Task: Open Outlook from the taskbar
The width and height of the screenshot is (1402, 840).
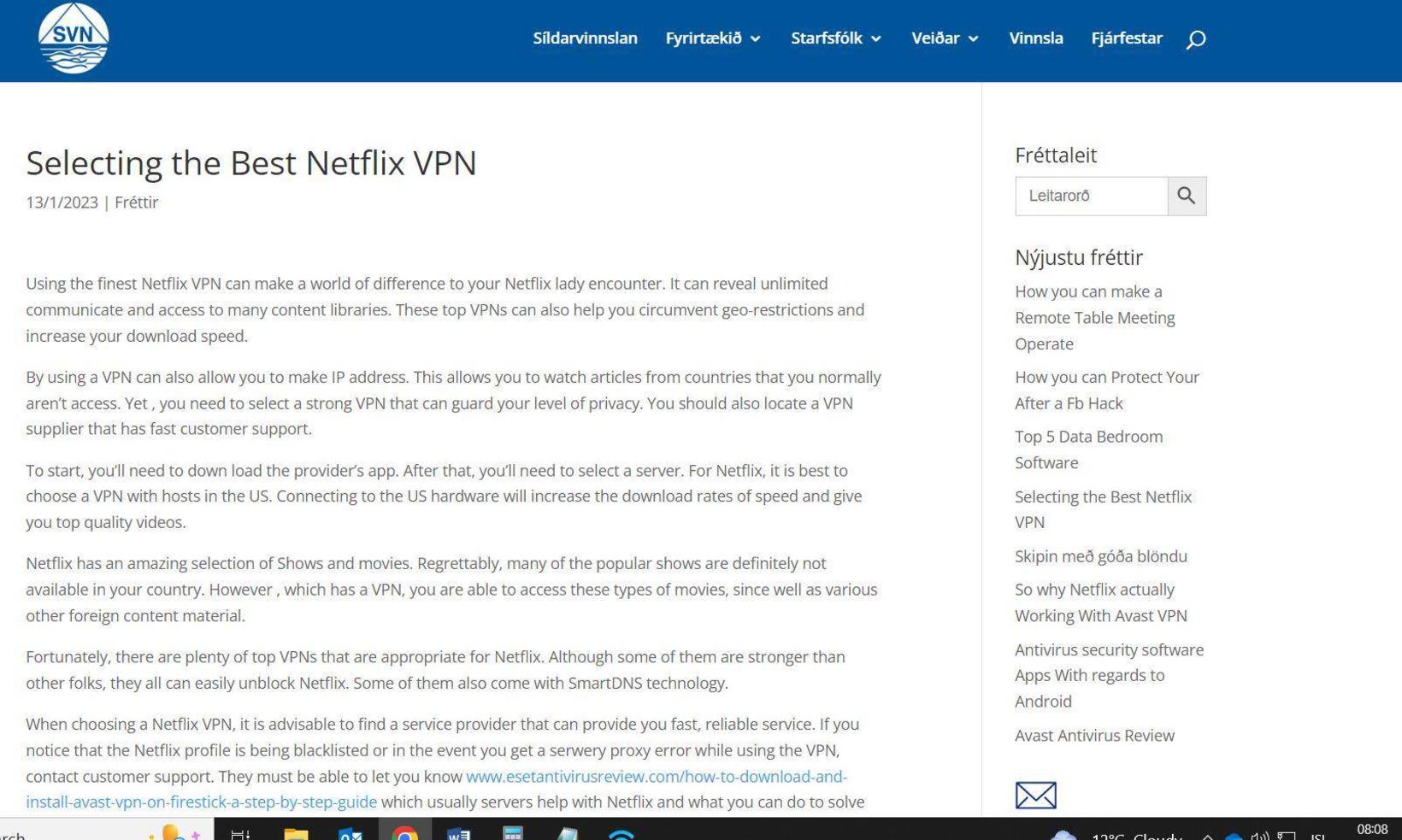Action: pos(350,832)
